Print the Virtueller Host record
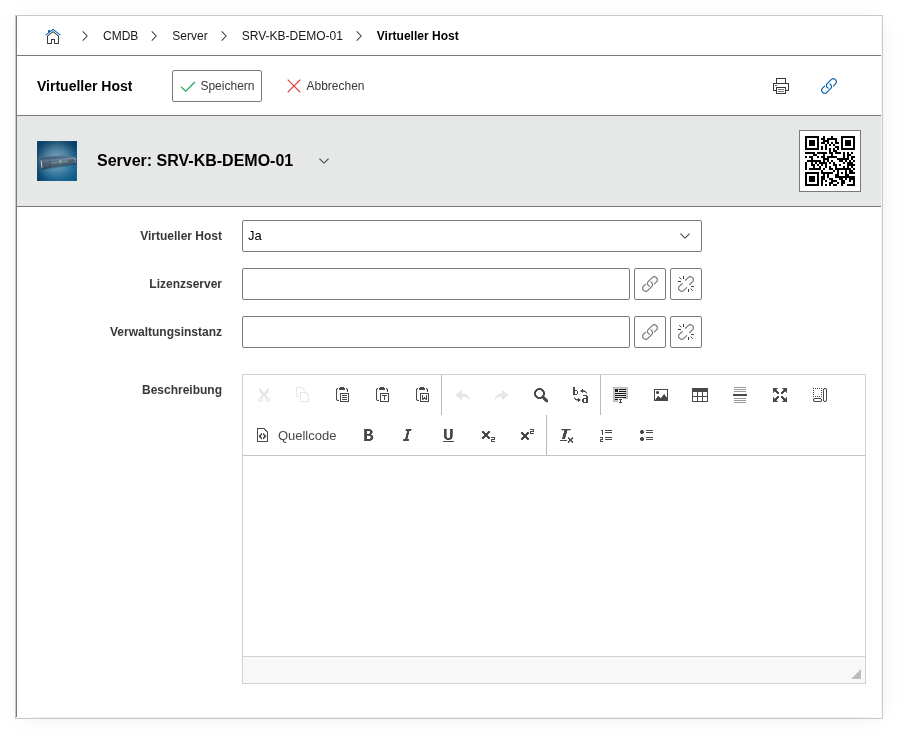Screen dimensions: 899x735 (781, 86)
